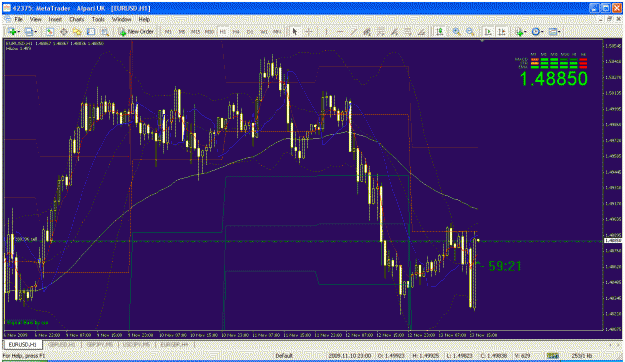Open the Navigator folder-star icon
625x362 pixels.
click(x=77, y=31)
